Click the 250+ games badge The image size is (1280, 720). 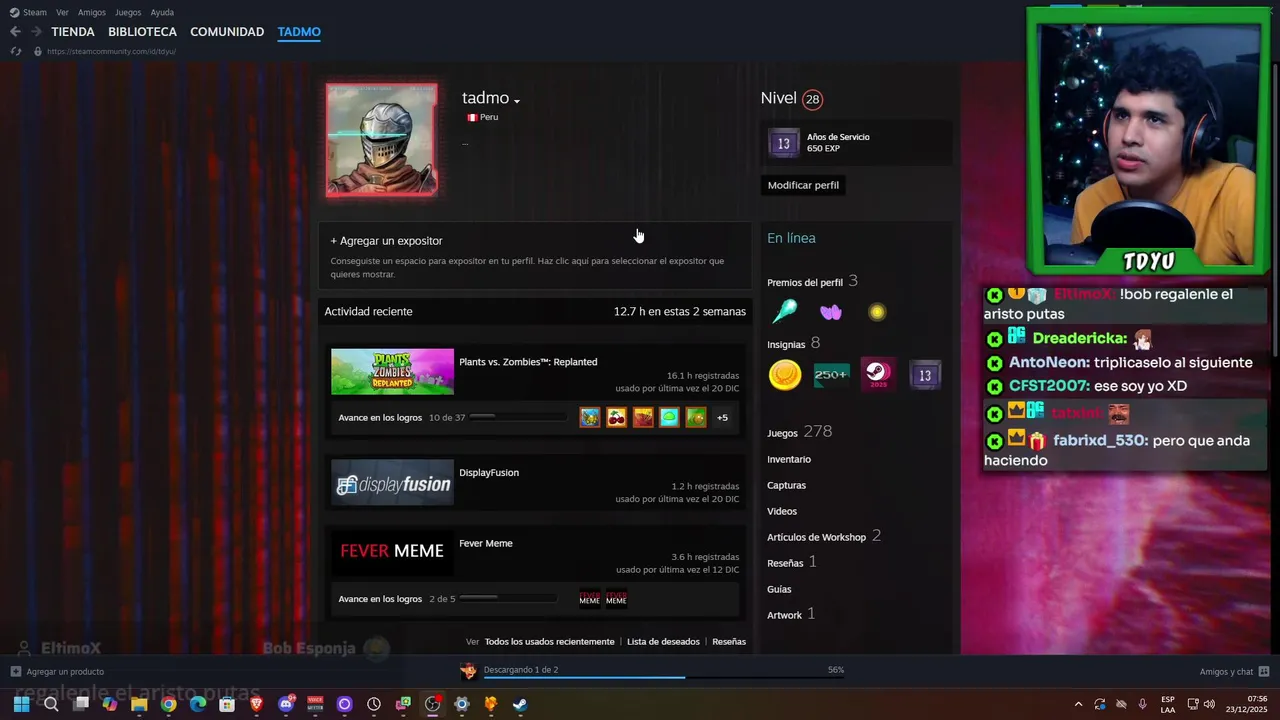831,375
